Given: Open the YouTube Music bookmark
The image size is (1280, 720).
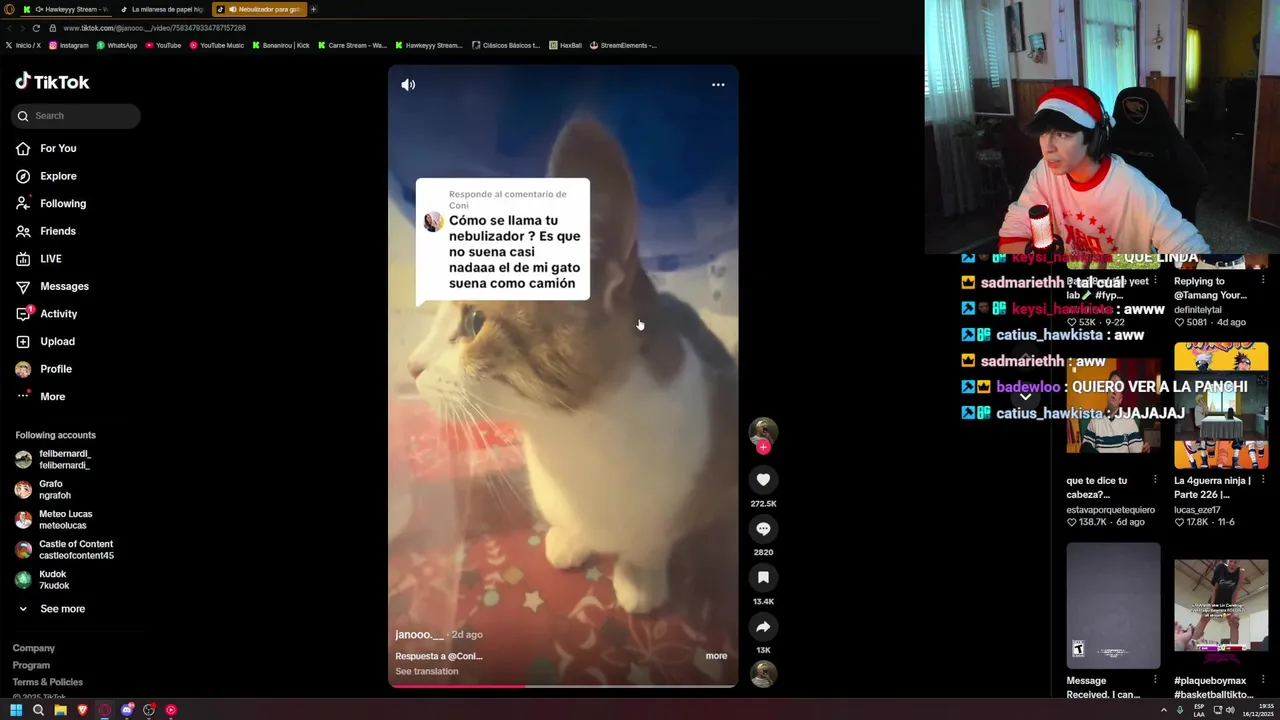Looking at the screenshot, I should pyautogui.click(x=216, y=45).
